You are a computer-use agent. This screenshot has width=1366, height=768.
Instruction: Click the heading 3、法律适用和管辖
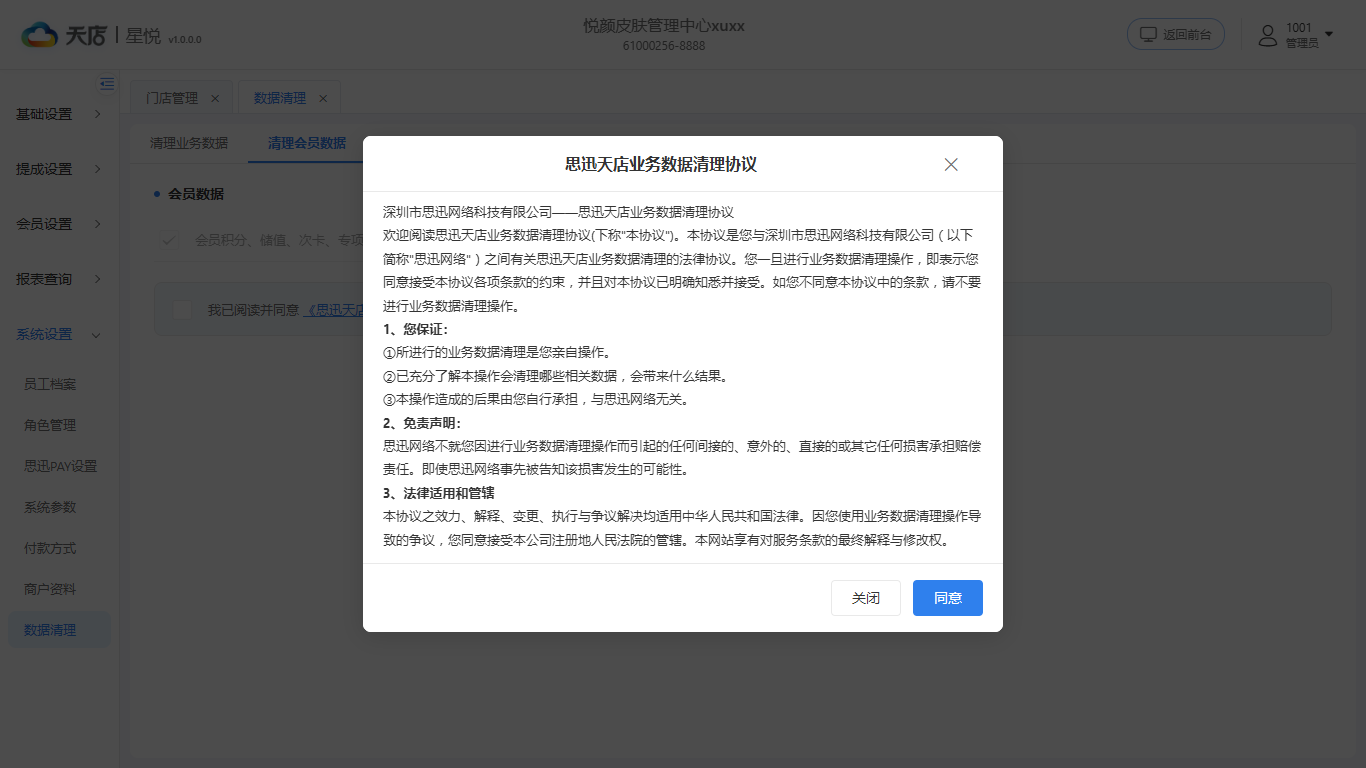pos(439,493)
